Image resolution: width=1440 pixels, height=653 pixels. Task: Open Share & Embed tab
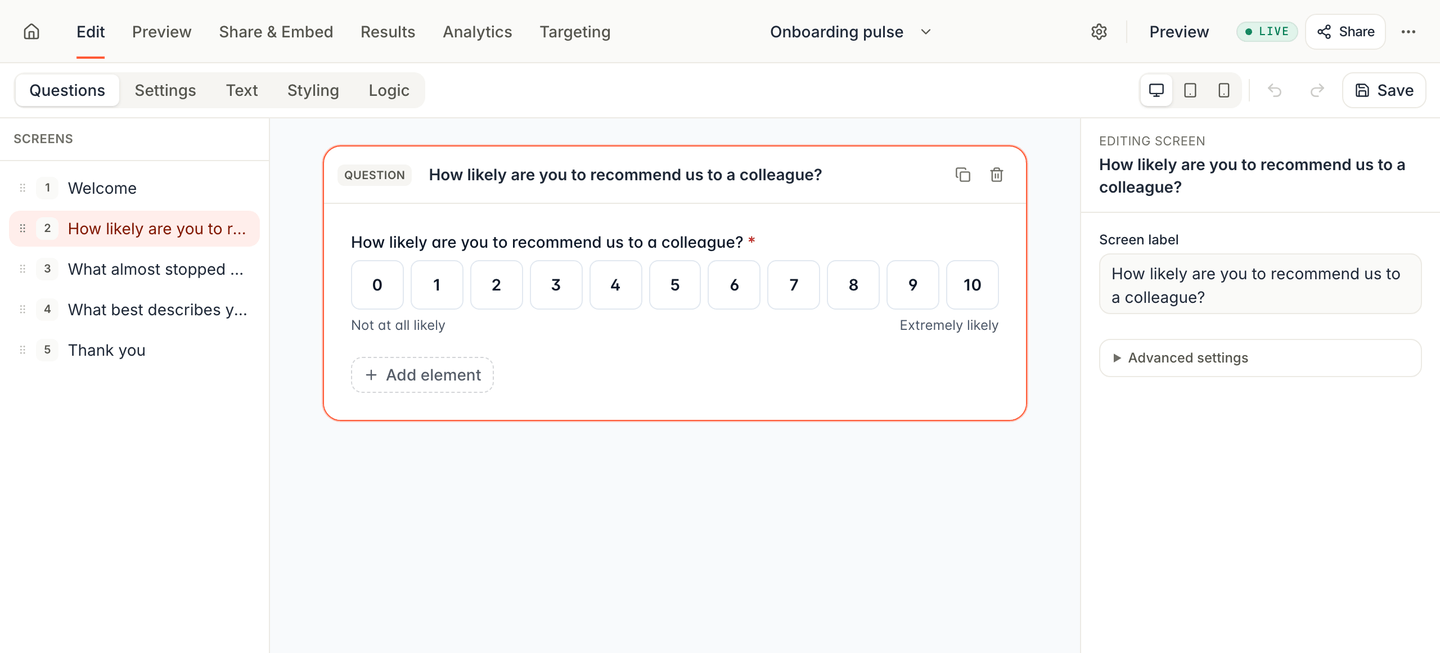(276, 32)
